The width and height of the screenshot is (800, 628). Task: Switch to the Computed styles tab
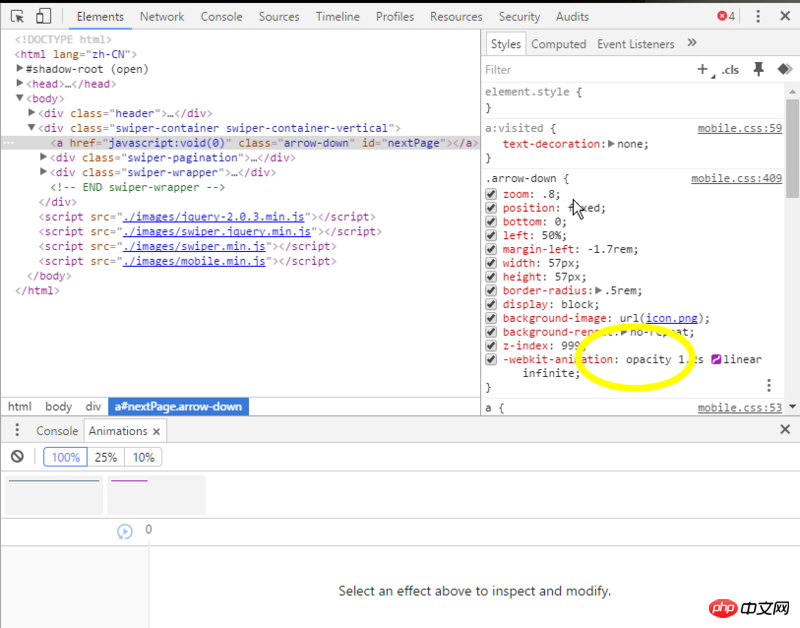pyautogui.click(x=558, y=44)
